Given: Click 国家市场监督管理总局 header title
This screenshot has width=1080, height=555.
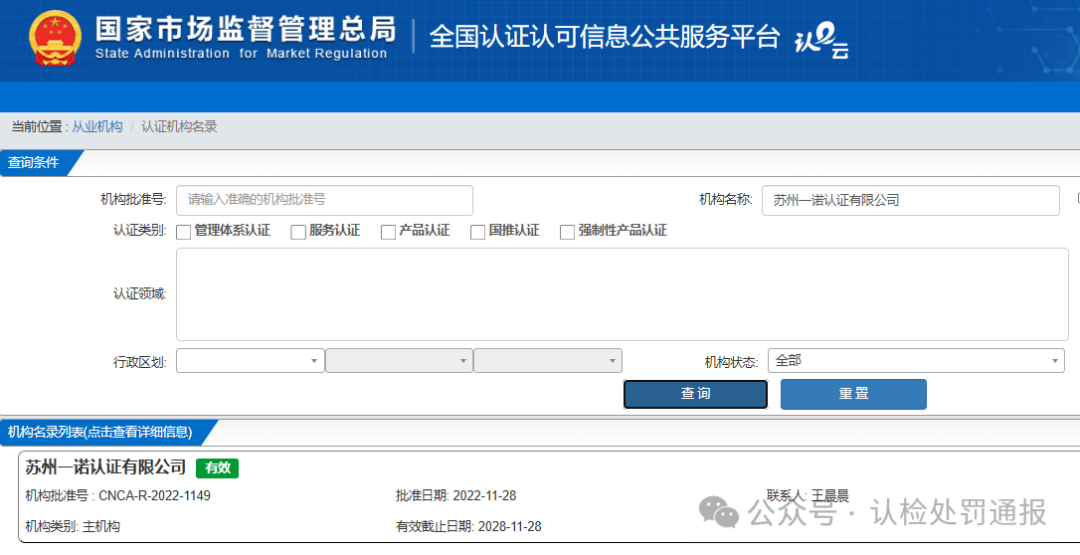Looking at the screenshot, I should coord(245,30).
